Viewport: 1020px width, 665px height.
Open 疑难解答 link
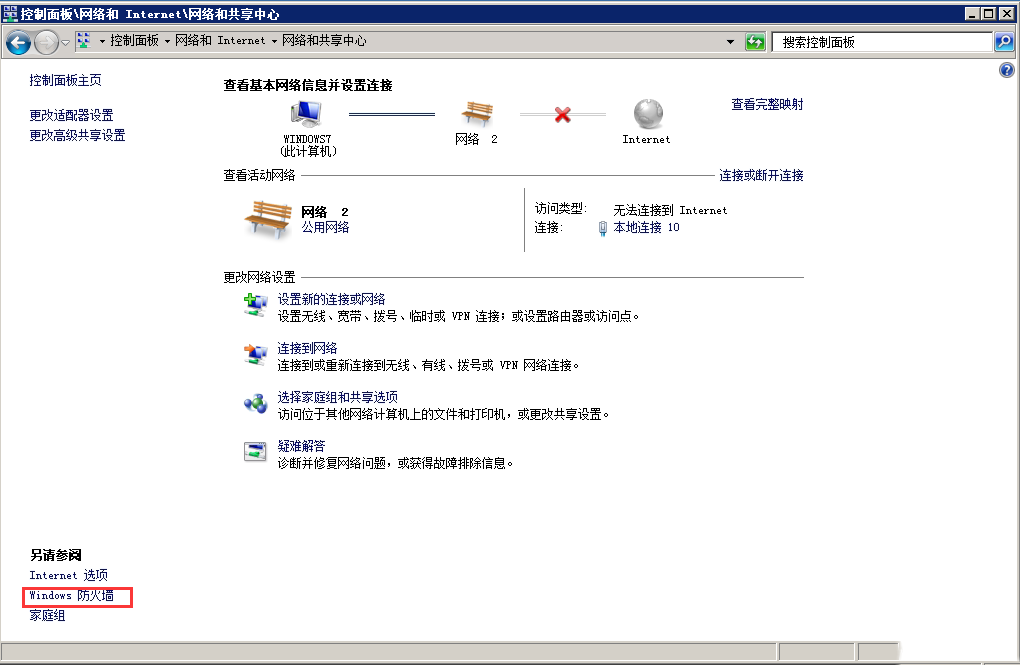point(301,446)
